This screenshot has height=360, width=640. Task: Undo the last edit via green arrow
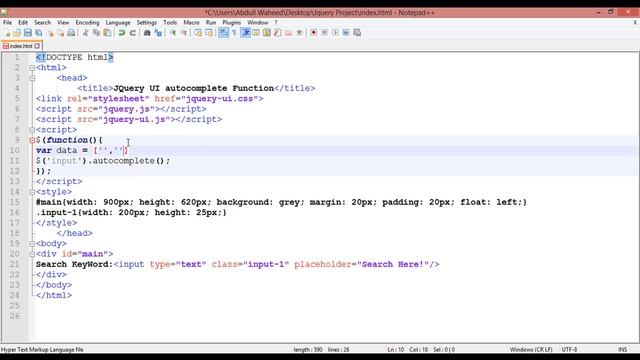pyautogui.click(x=122, y=33)
